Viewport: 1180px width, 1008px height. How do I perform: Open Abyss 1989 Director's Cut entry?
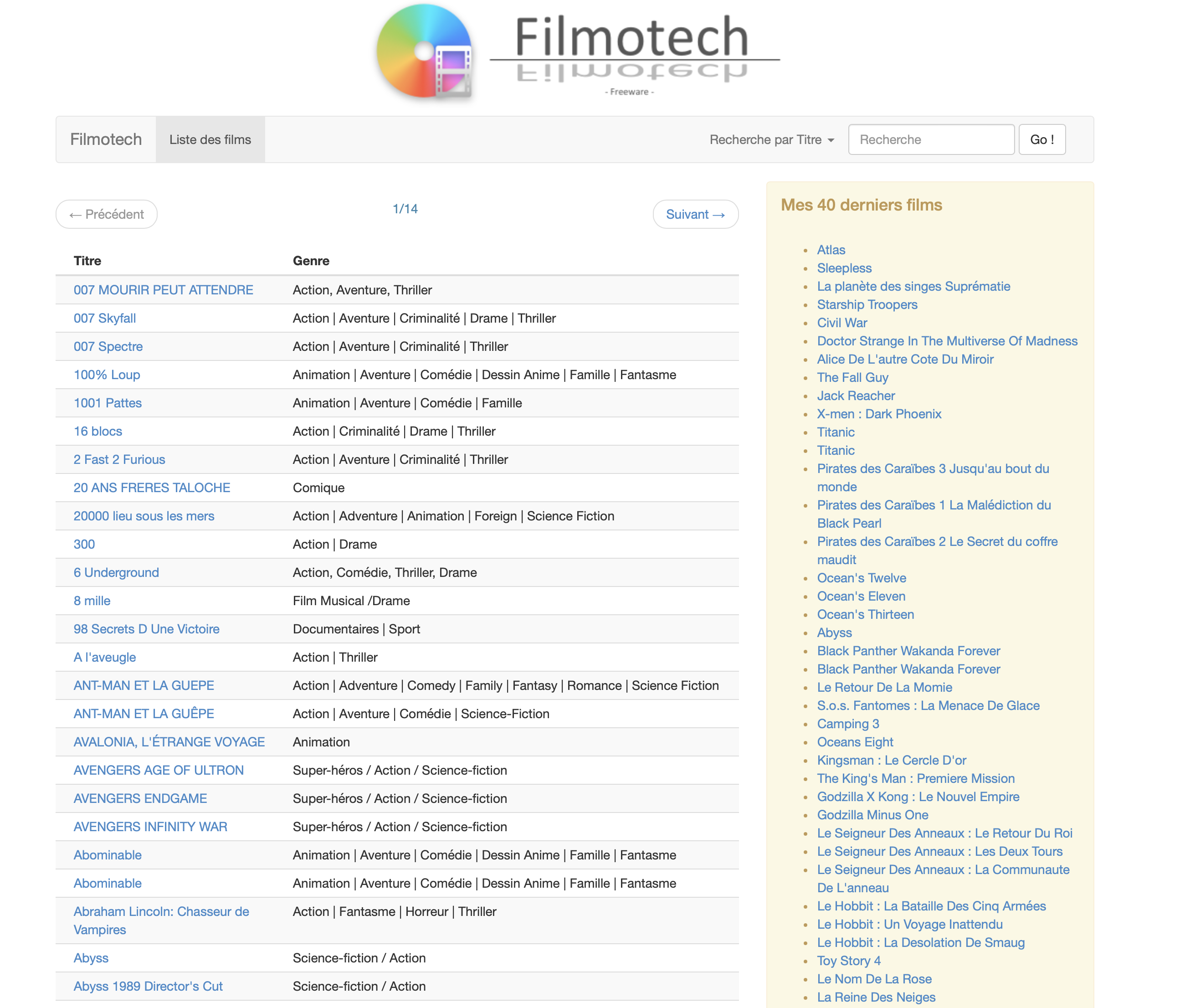coord(148,987)
